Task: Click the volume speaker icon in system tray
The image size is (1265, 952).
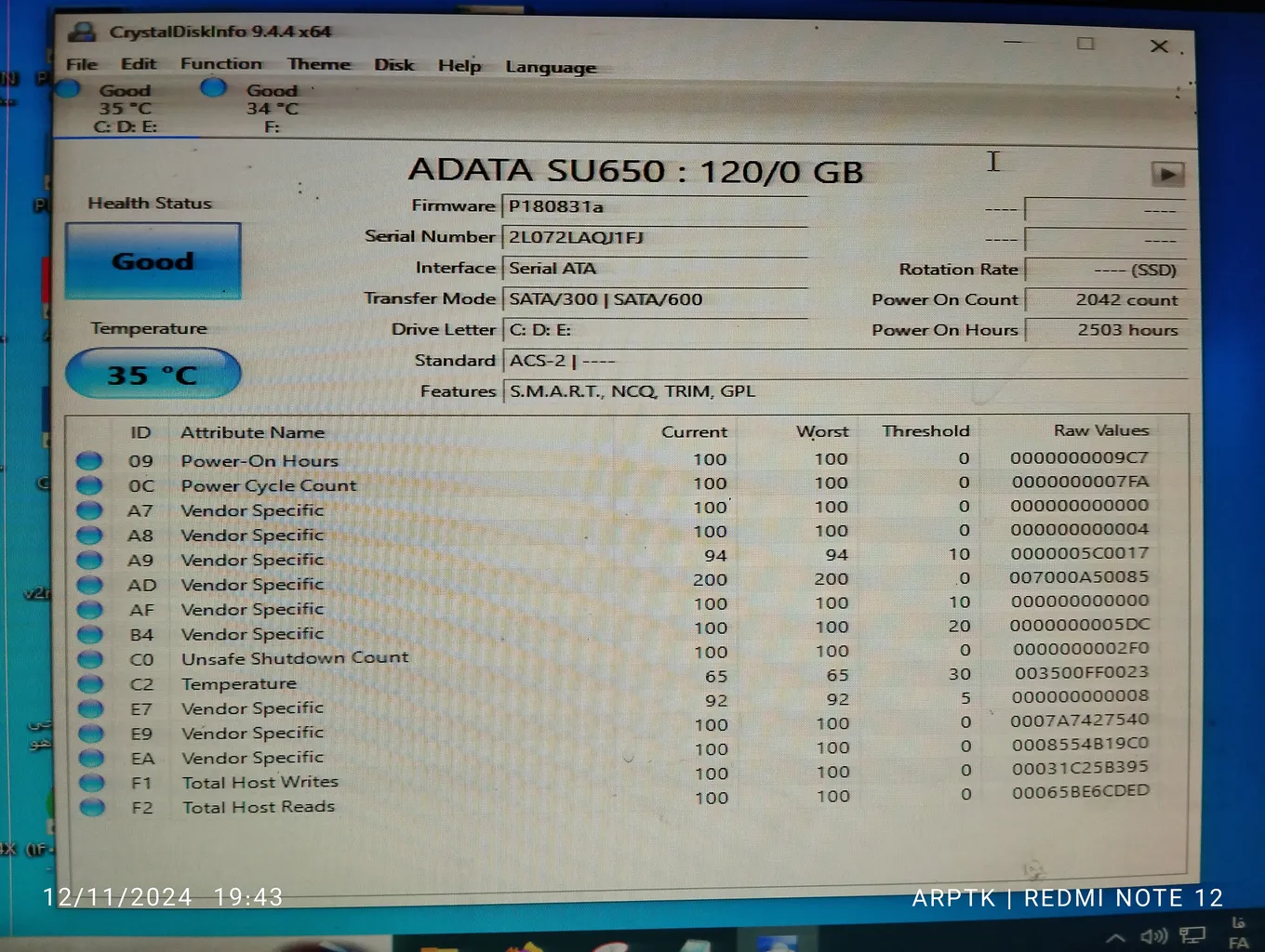Action: point(1153,935)
